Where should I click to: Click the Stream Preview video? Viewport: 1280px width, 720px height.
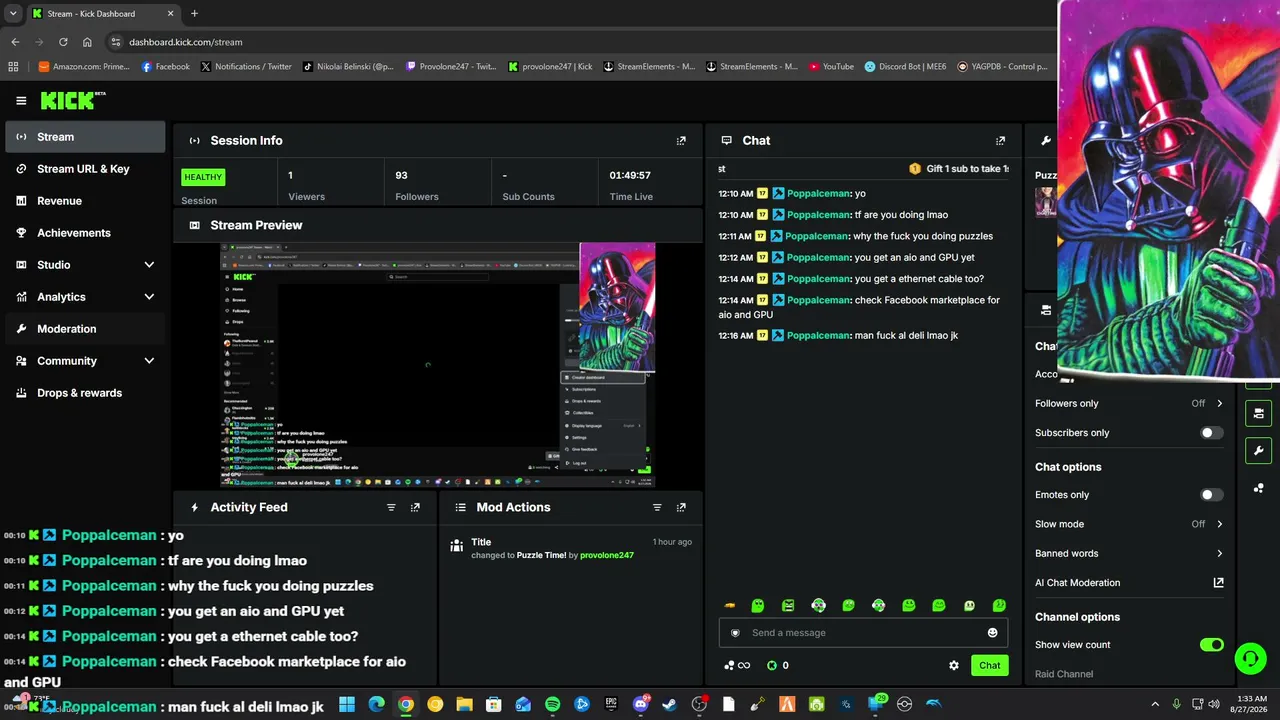438,365
